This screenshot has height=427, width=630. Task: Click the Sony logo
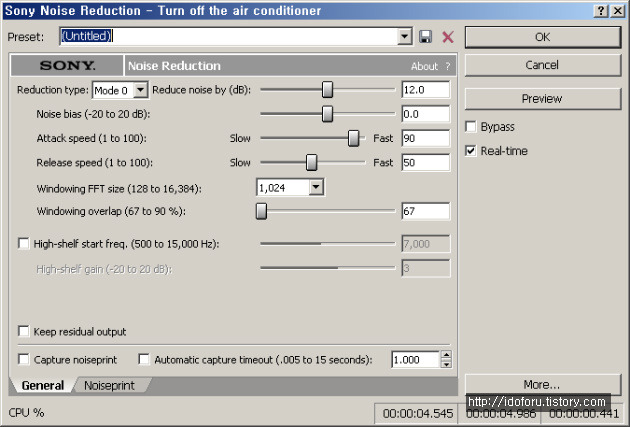point(67,65)
